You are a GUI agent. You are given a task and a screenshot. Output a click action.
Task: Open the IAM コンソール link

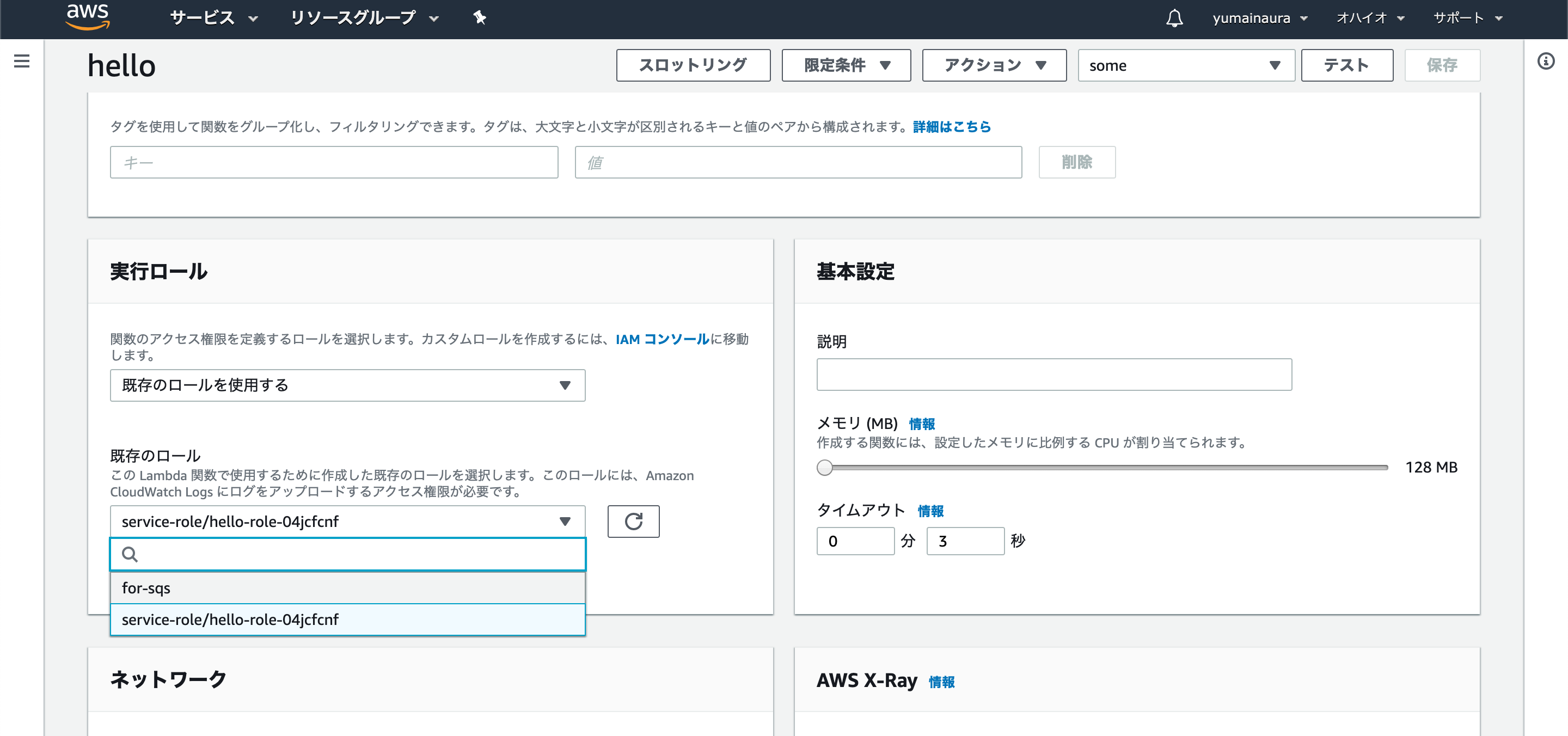pyautogui.click(x=662, y=339)
